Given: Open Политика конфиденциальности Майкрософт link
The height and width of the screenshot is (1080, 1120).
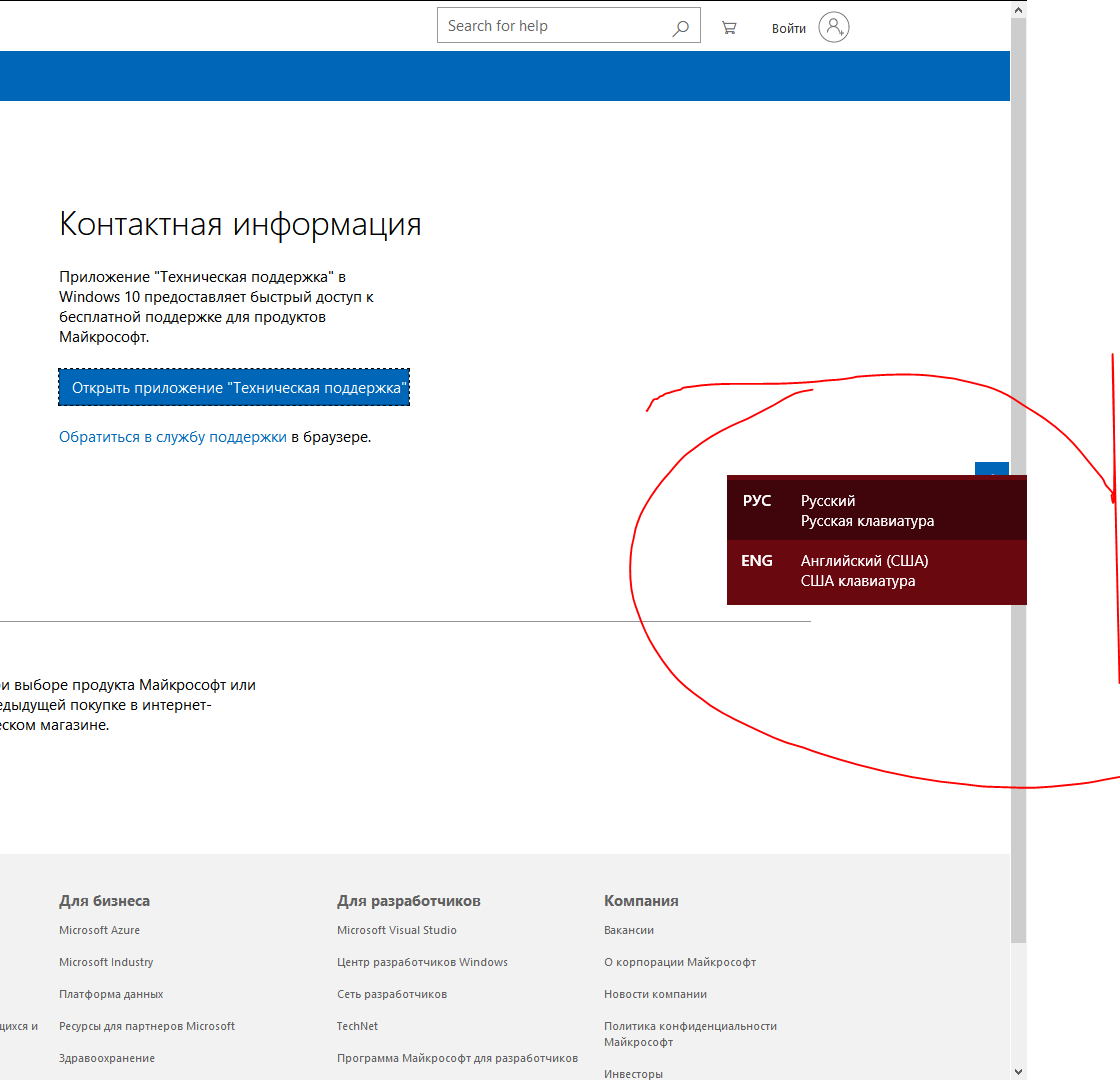Looking at the screenshot, I should (x=690, y=1034).
